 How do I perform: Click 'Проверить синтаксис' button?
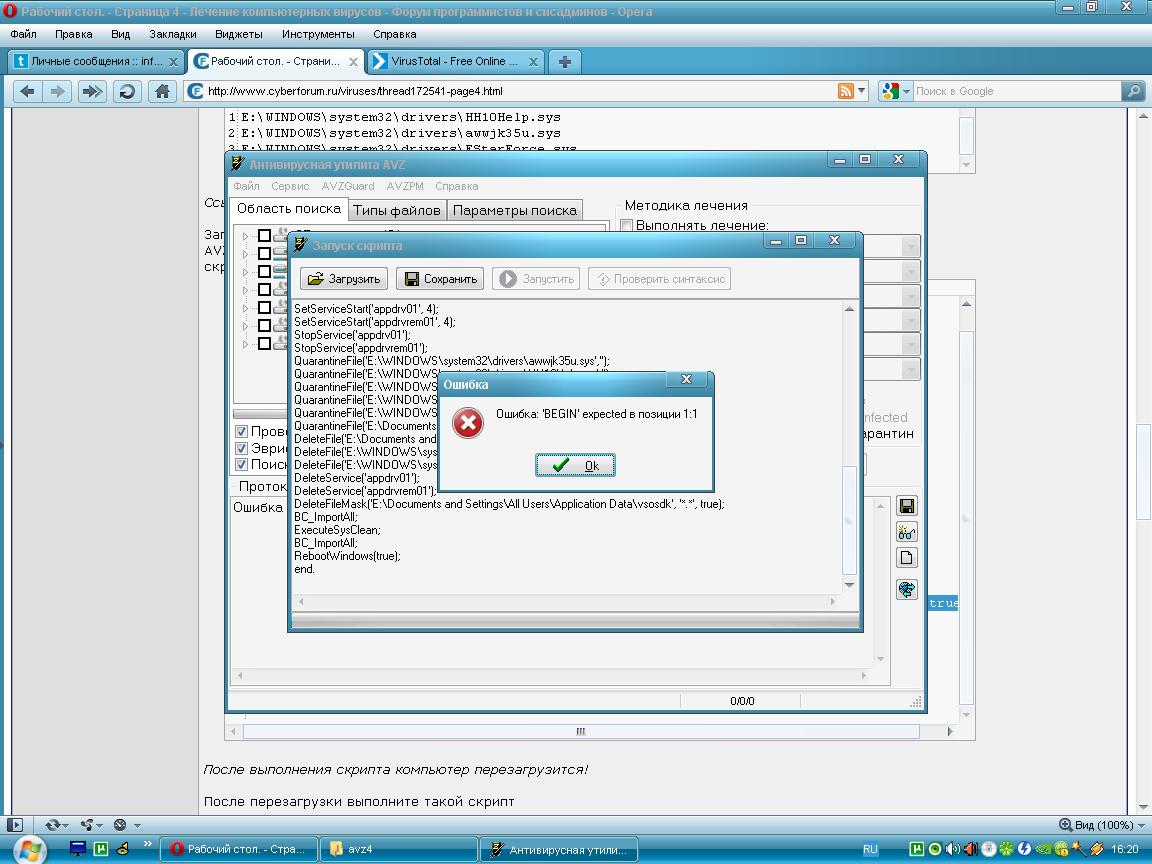point(660,278)
